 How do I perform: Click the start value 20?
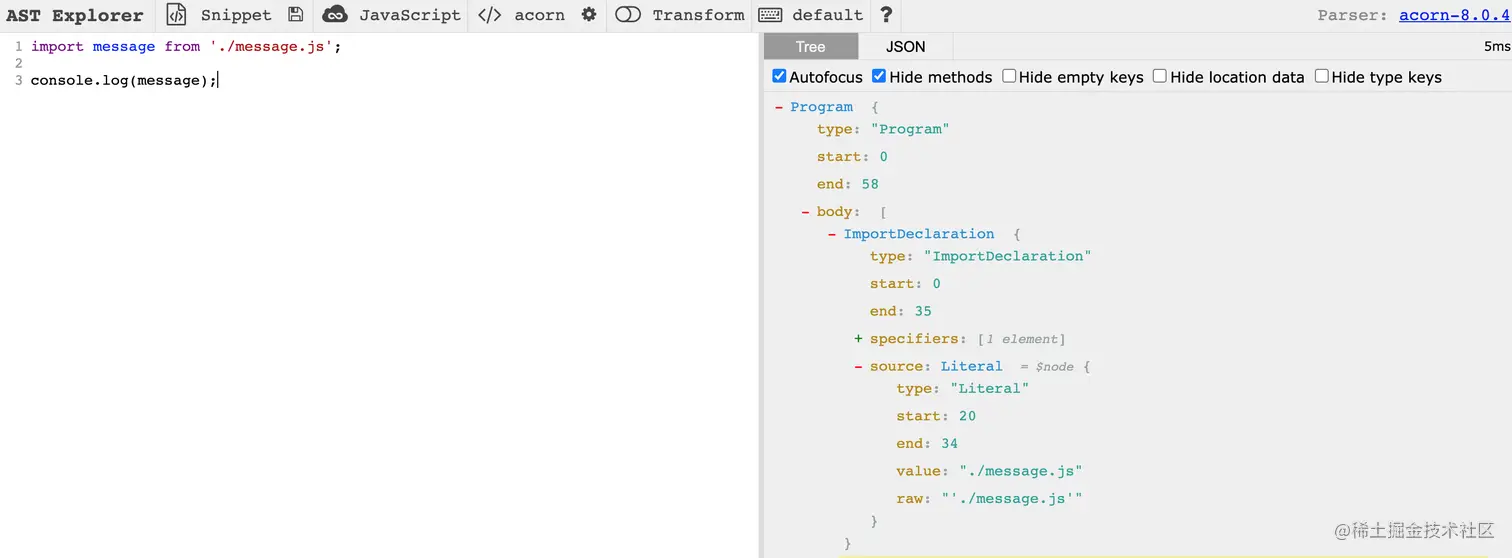(x=967, y=416)
